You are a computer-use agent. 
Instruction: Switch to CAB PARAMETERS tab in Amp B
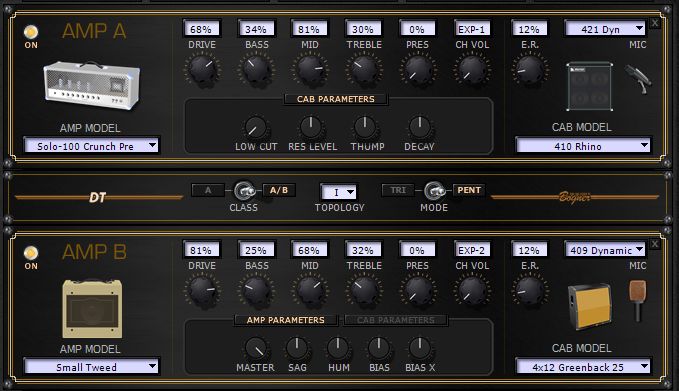coord(396,320)
